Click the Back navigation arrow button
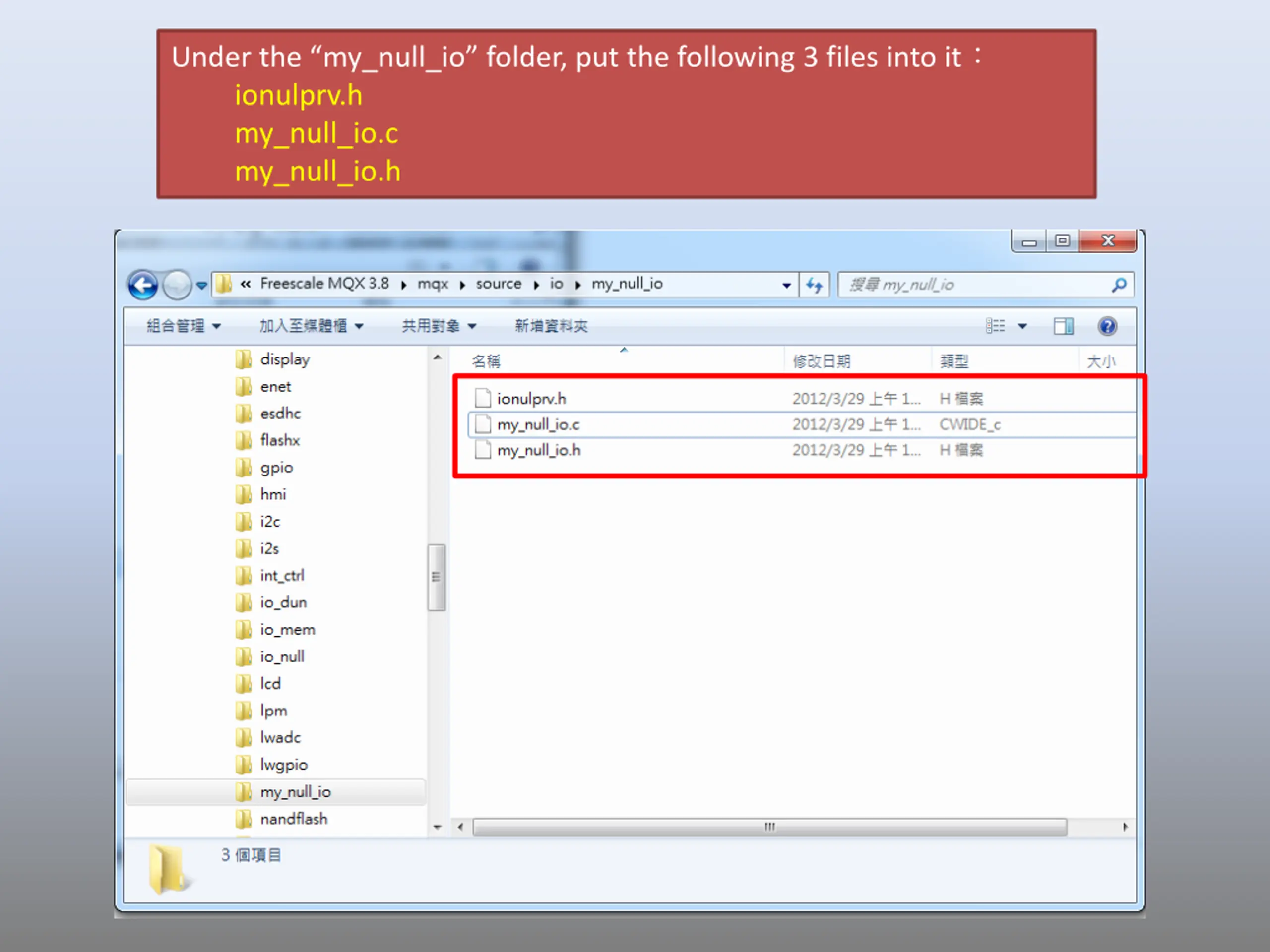This screenshot has height=952, width=1270. click(x=142, y=285)
